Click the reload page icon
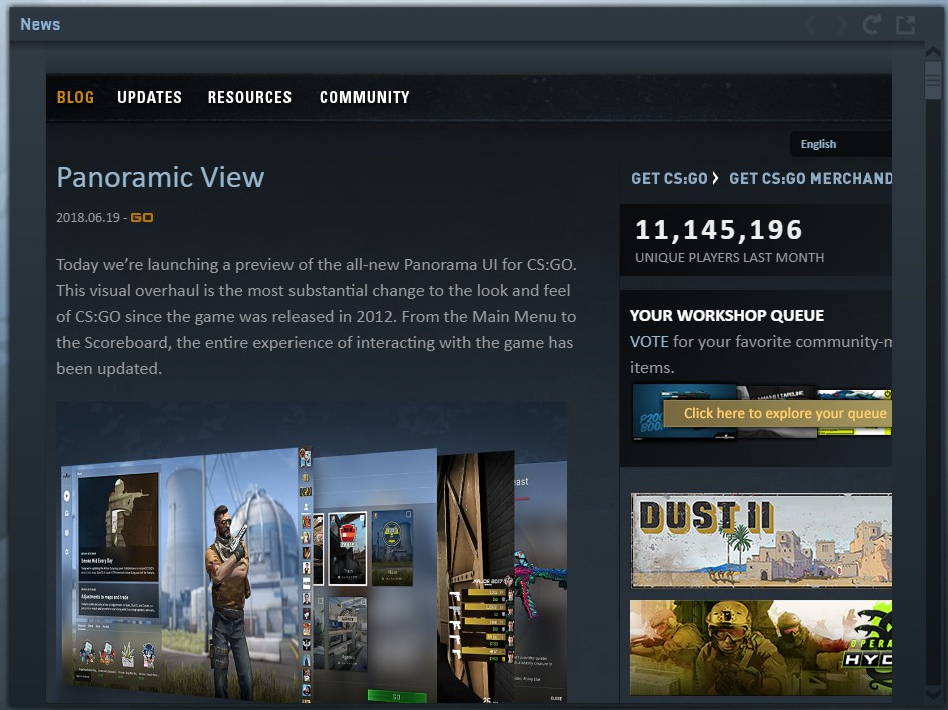 coord(871,24)
